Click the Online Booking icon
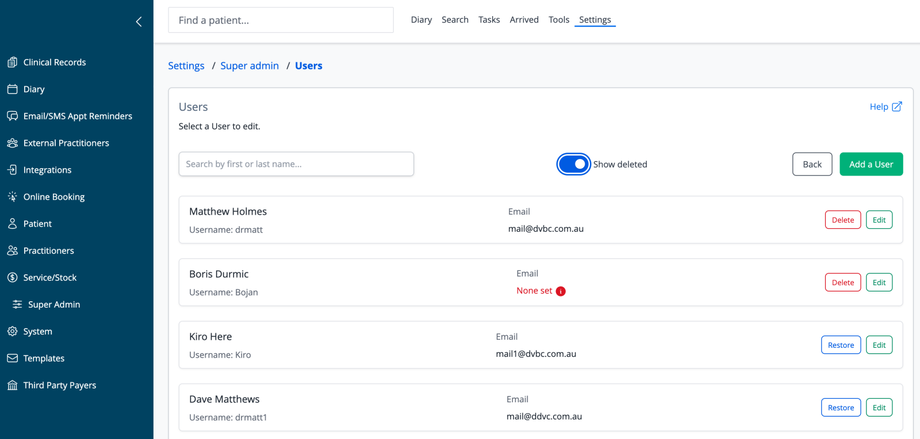The width and height of the screenshot is (920, 439). pyautogui.click(x=12, y=197)
